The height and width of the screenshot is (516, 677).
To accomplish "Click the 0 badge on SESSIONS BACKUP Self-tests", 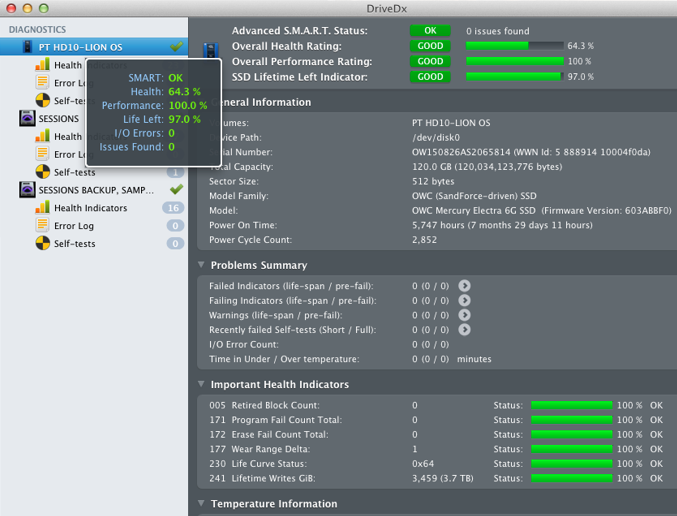I will 175,244.
